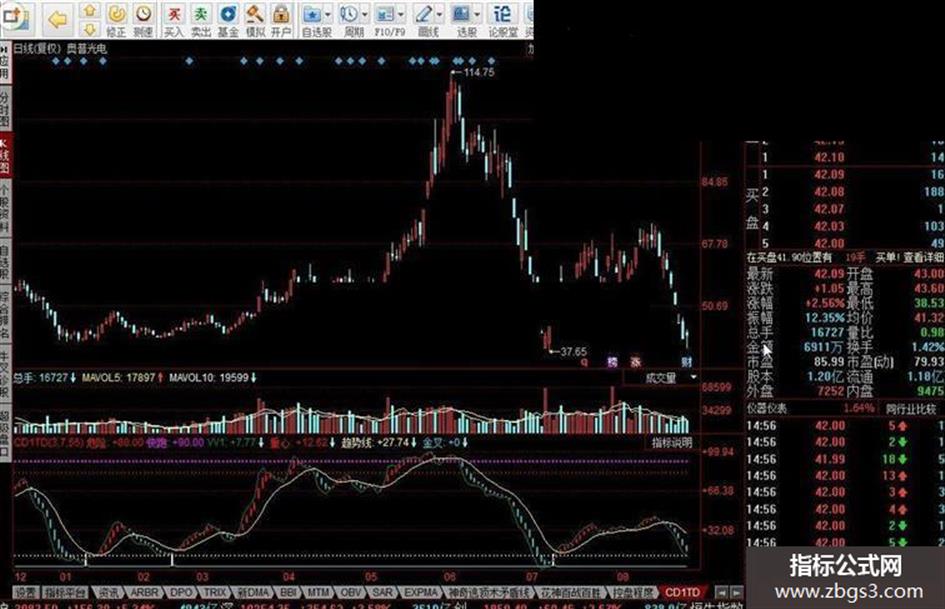Select the 新DMA indicator tab

(x=253, y=593)
